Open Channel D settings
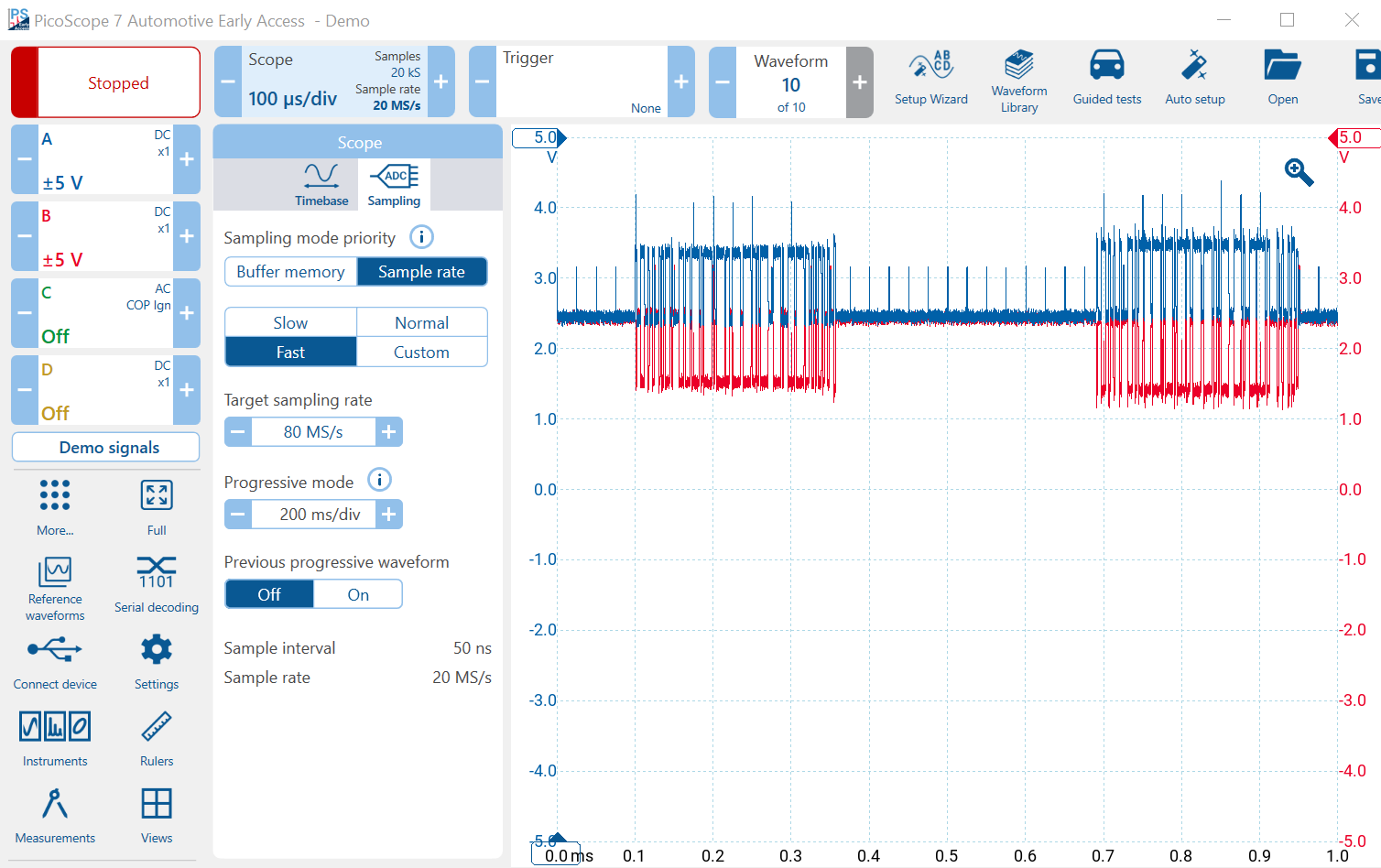Viewport: 1381px width, 868px height. tap(105, 390)
